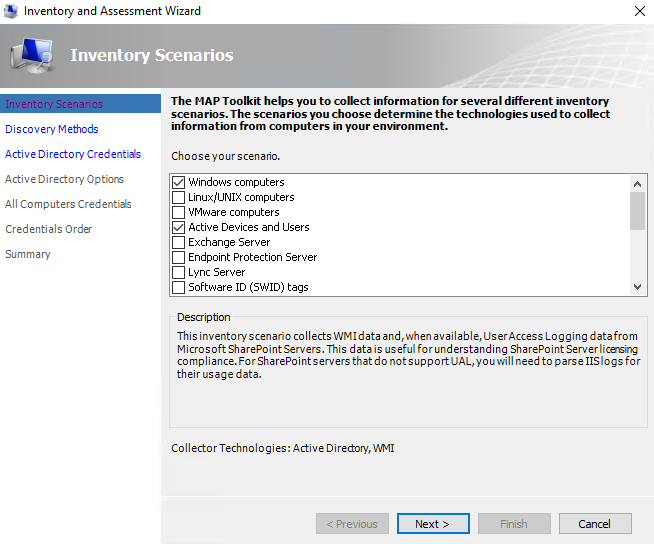This screenshot has height=544, width=654.
Task: Close the Inventory and Assessment Wizard
Action: tap(639, 11)
